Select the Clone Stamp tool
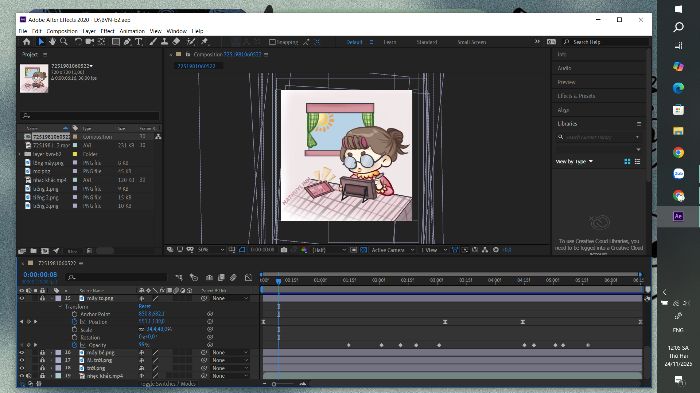The height and width of the screenshot is (393, 700). (x=164, y=42)
